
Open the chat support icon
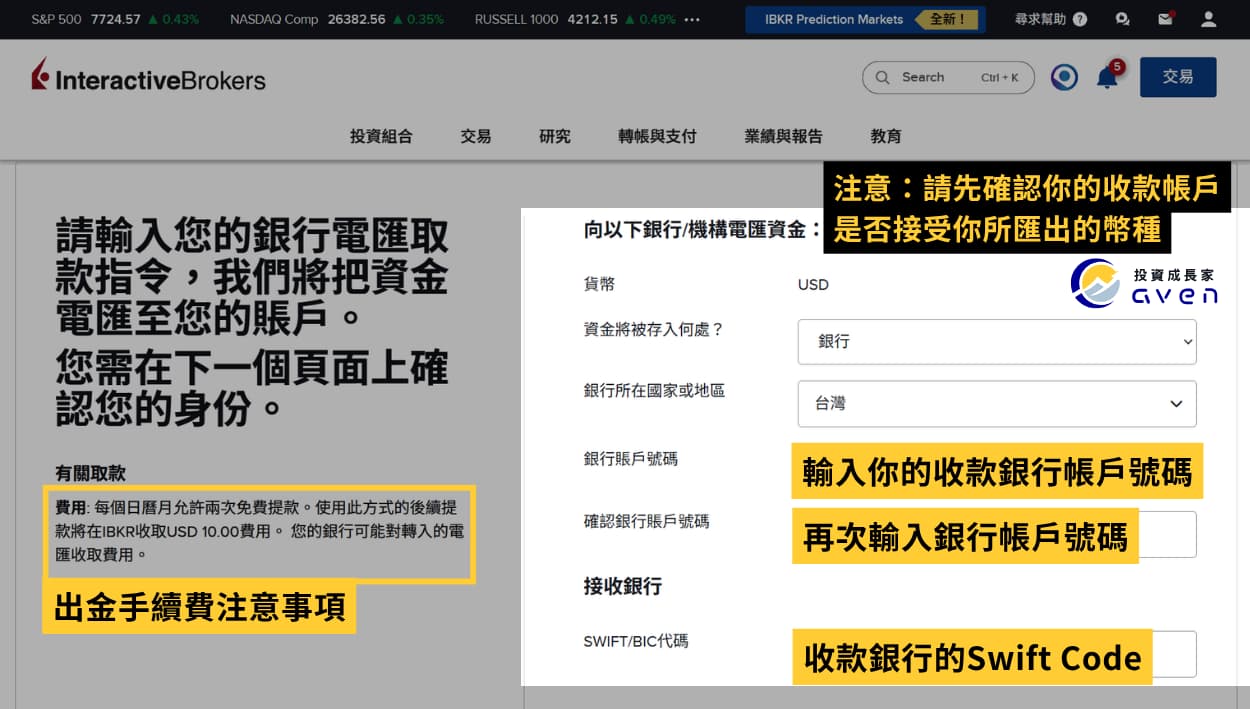[x=1123, y=19]
